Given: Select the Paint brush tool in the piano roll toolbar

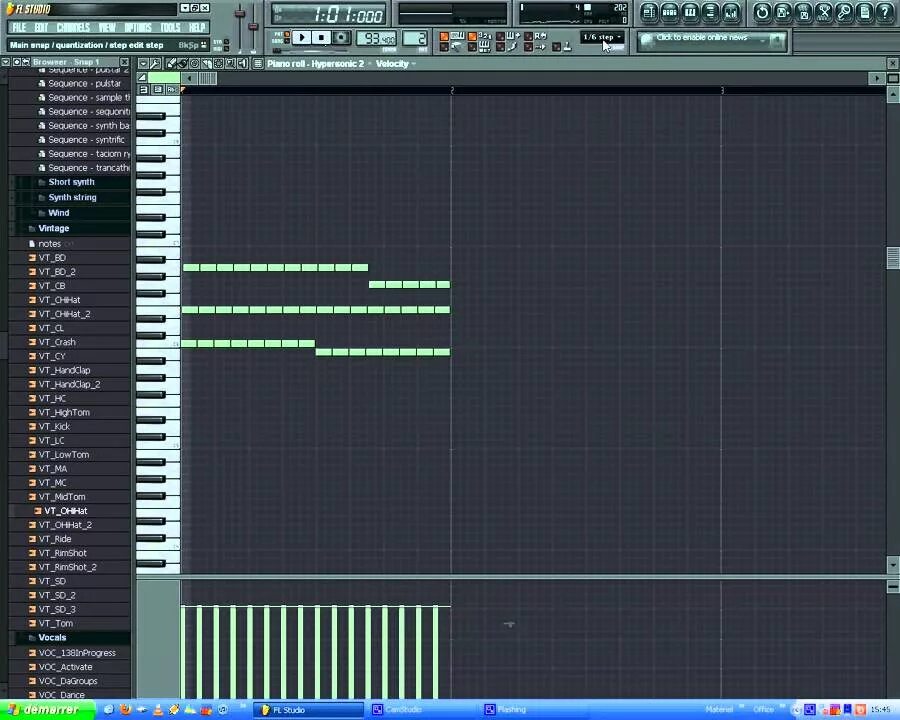Looking at the screenshot, I should (x=183, y=63).
